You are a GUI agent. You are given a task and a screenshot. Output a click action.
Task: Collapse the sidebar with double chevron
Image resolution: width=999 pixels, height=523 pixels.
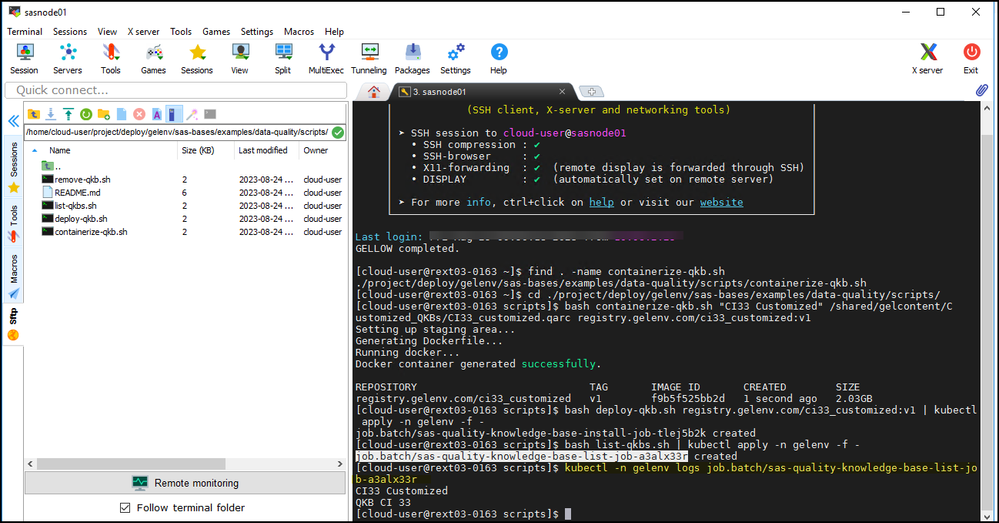click(13, 121)
